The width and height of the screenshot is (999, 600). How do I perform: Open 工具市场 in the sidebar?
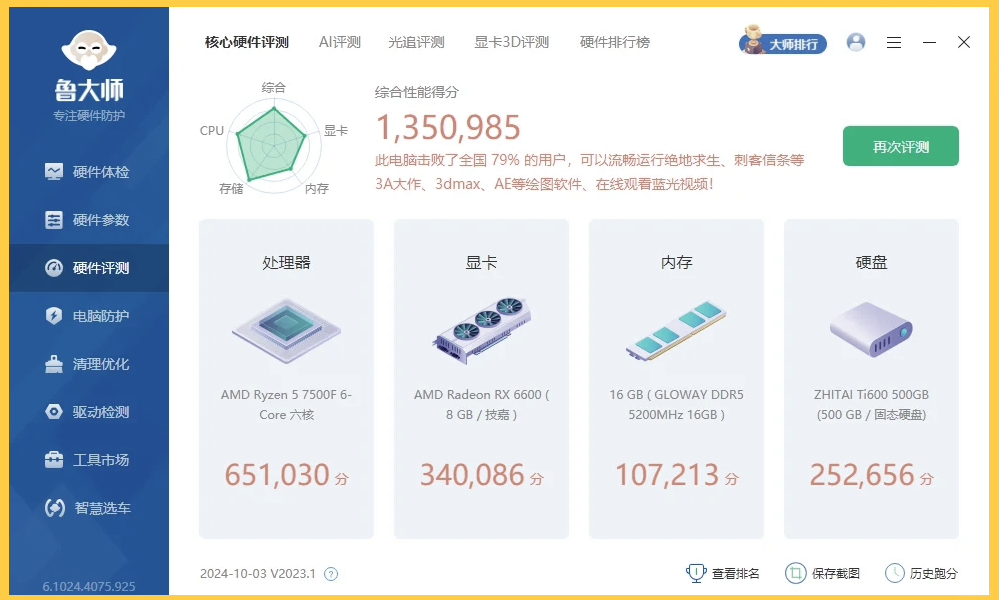click(x=89, y=460)
